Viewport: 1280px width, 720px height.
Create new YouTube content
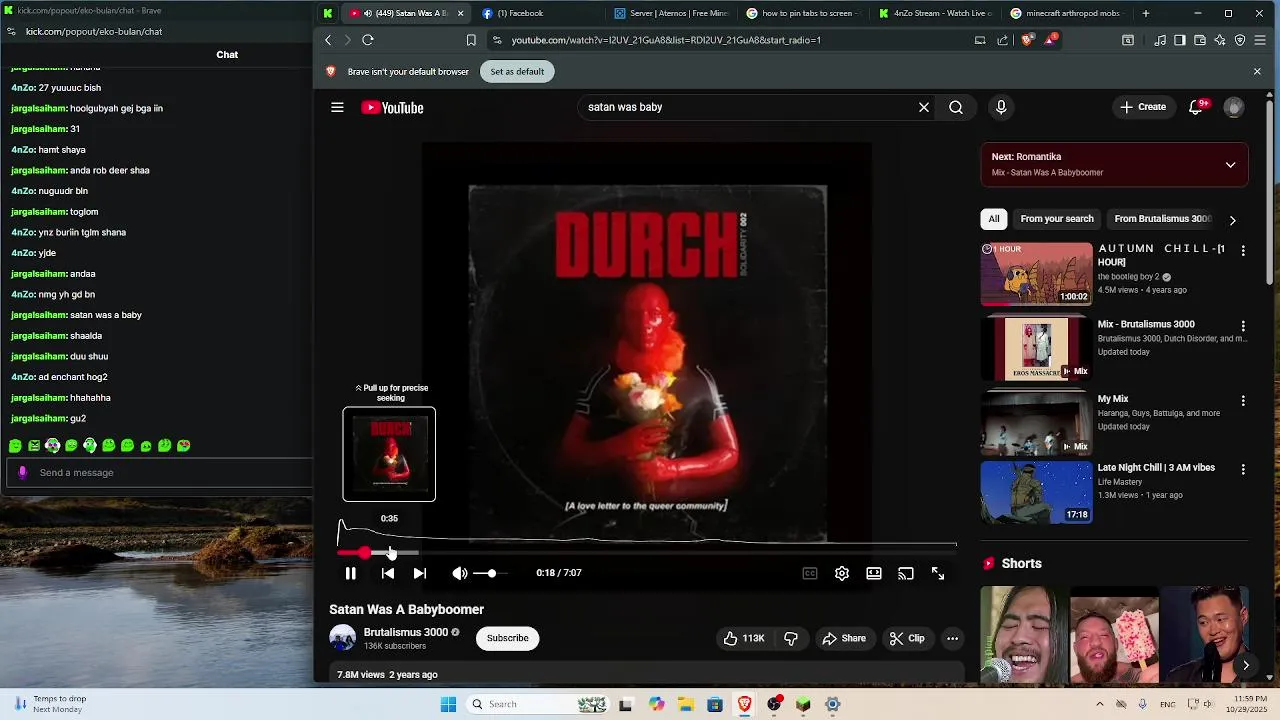coord(1143,107)
